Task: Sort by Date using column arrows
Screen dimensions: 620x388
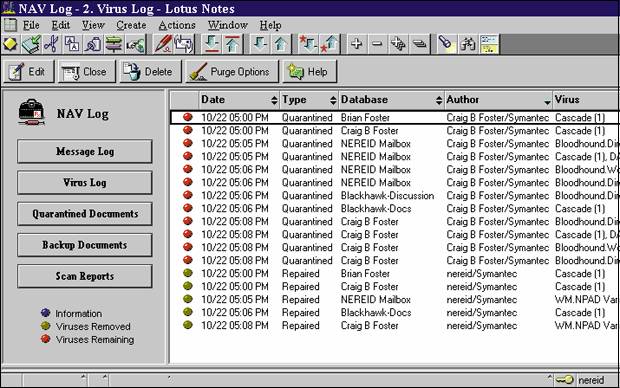Action: (x=274, y=100)
